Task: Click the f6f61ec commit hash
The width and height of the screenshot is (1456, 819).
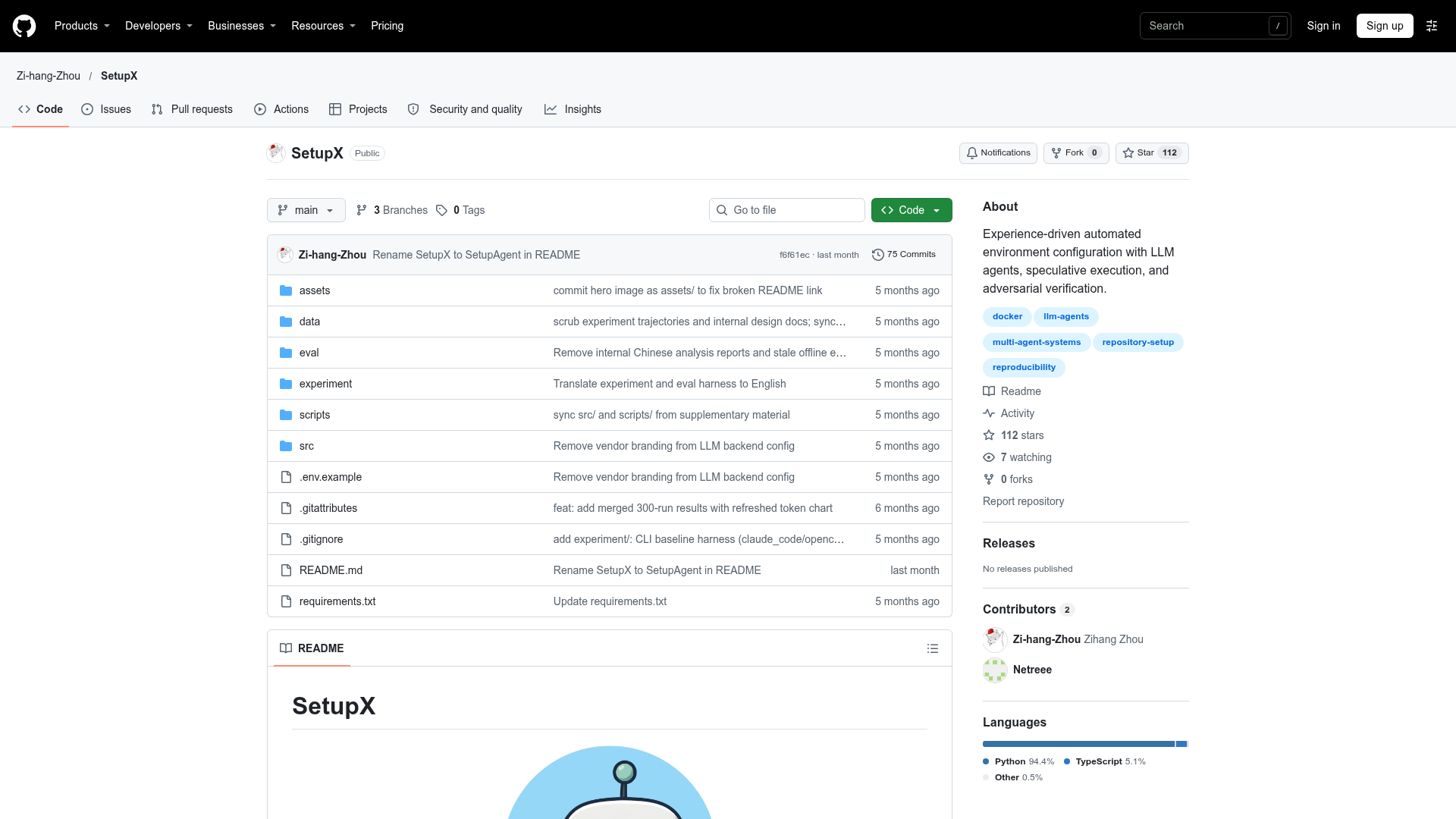Action: (x=794, y=255)
